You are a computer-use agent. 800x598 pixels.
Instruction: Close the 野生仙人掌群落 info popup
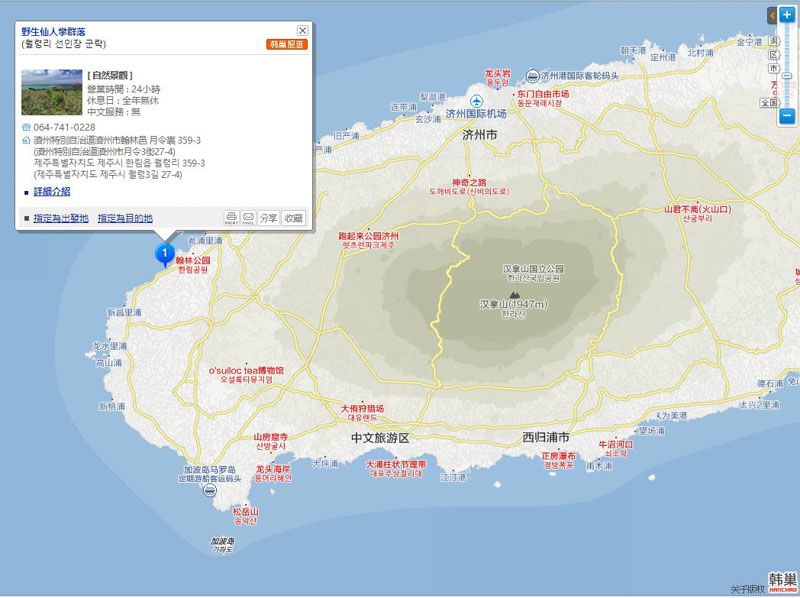tap(302, 31)
